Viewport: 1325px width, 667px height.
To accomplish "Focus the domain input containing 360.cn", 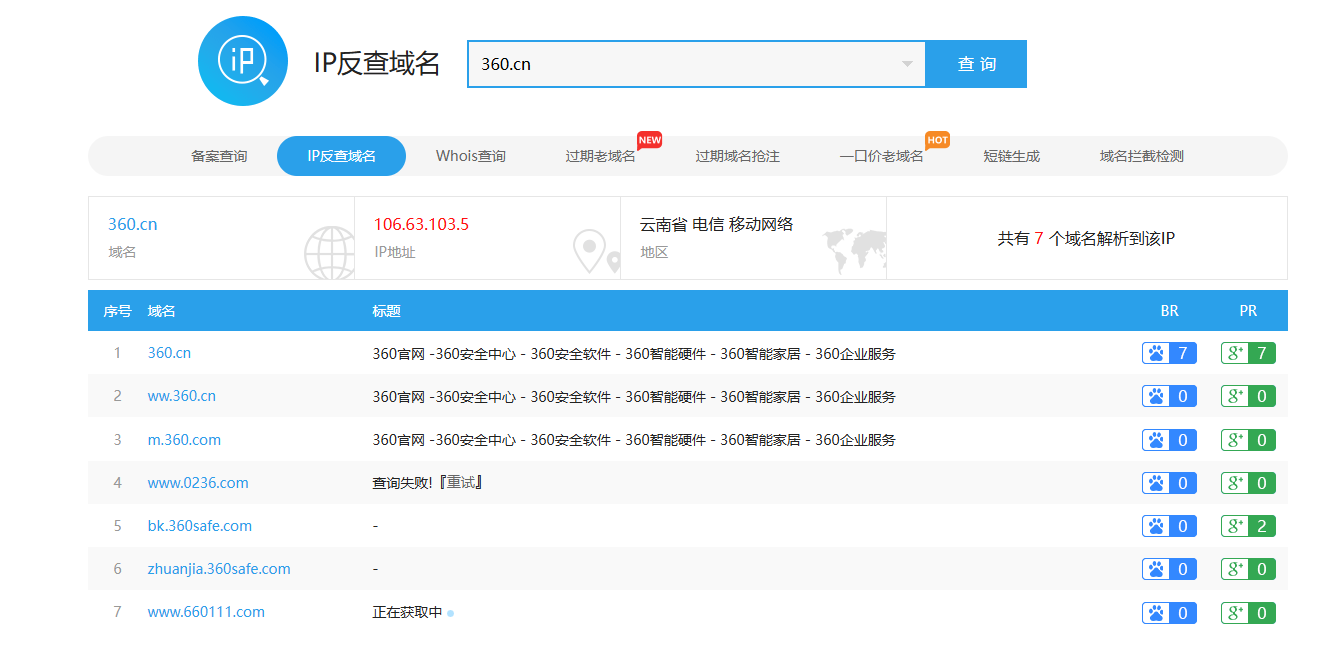I will pyautogui.click(x=696, y=64).
